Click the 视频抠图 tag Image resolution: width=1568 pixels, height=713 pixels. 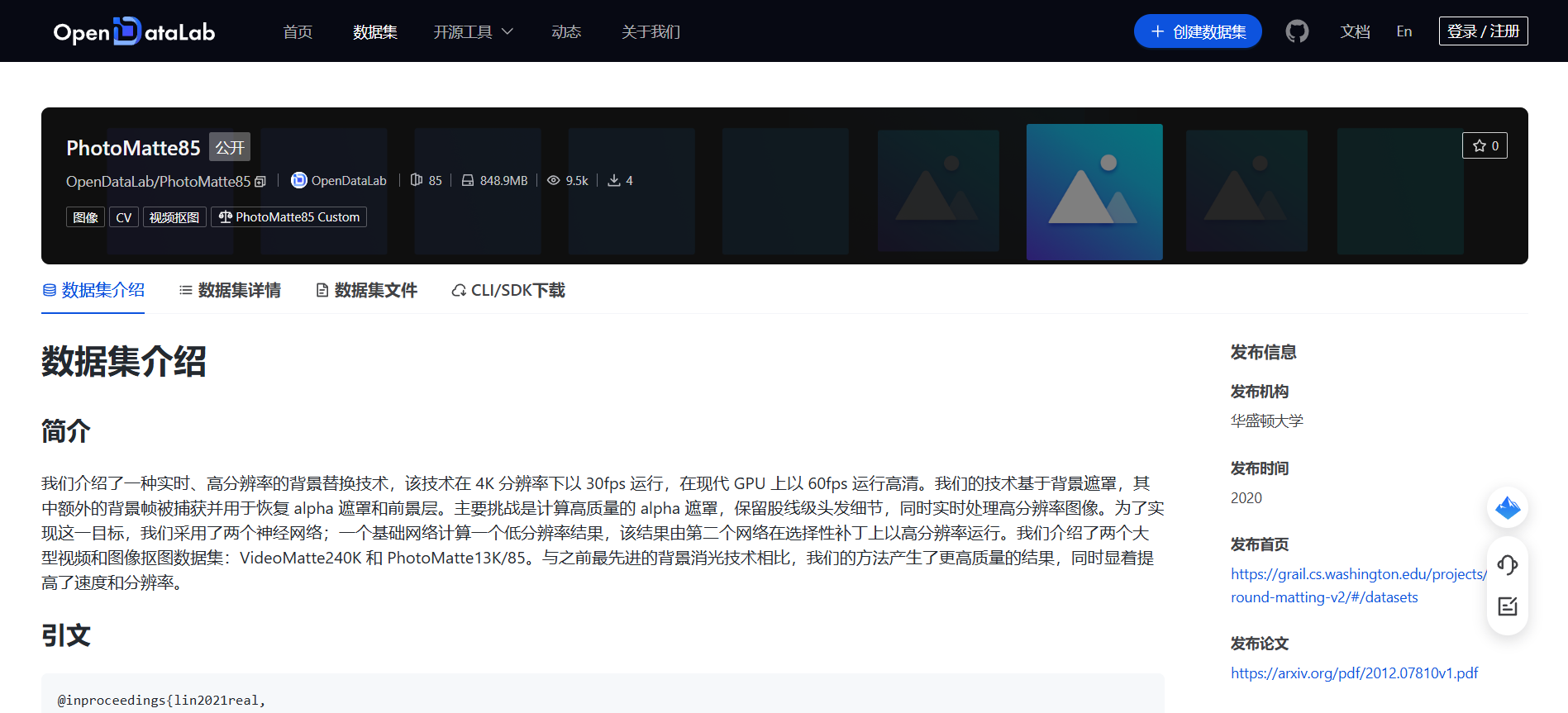(x=174, y=217)
